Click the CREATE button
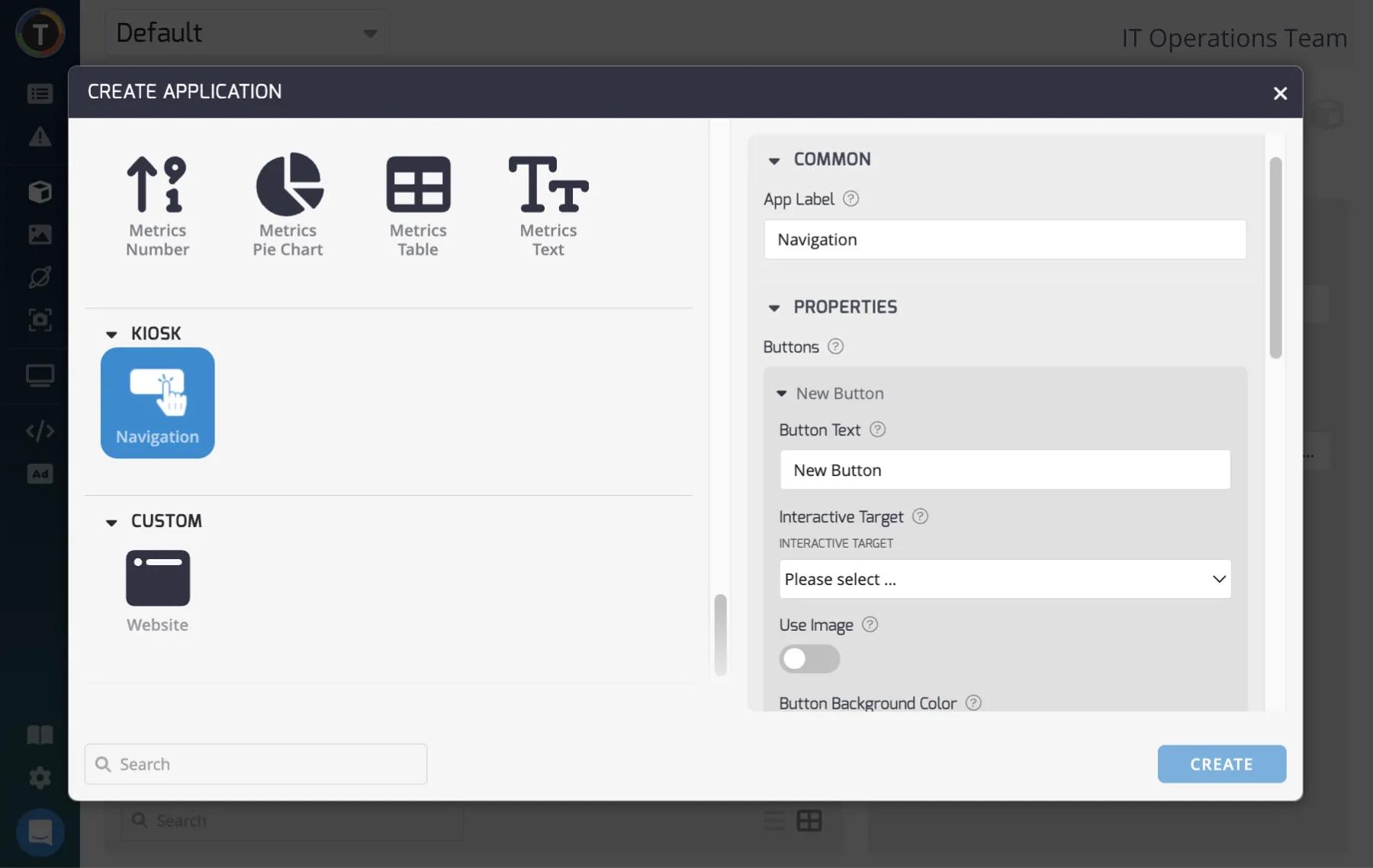The width and height of the screenshot is (1373, 868). click(x=1221, y=764)
